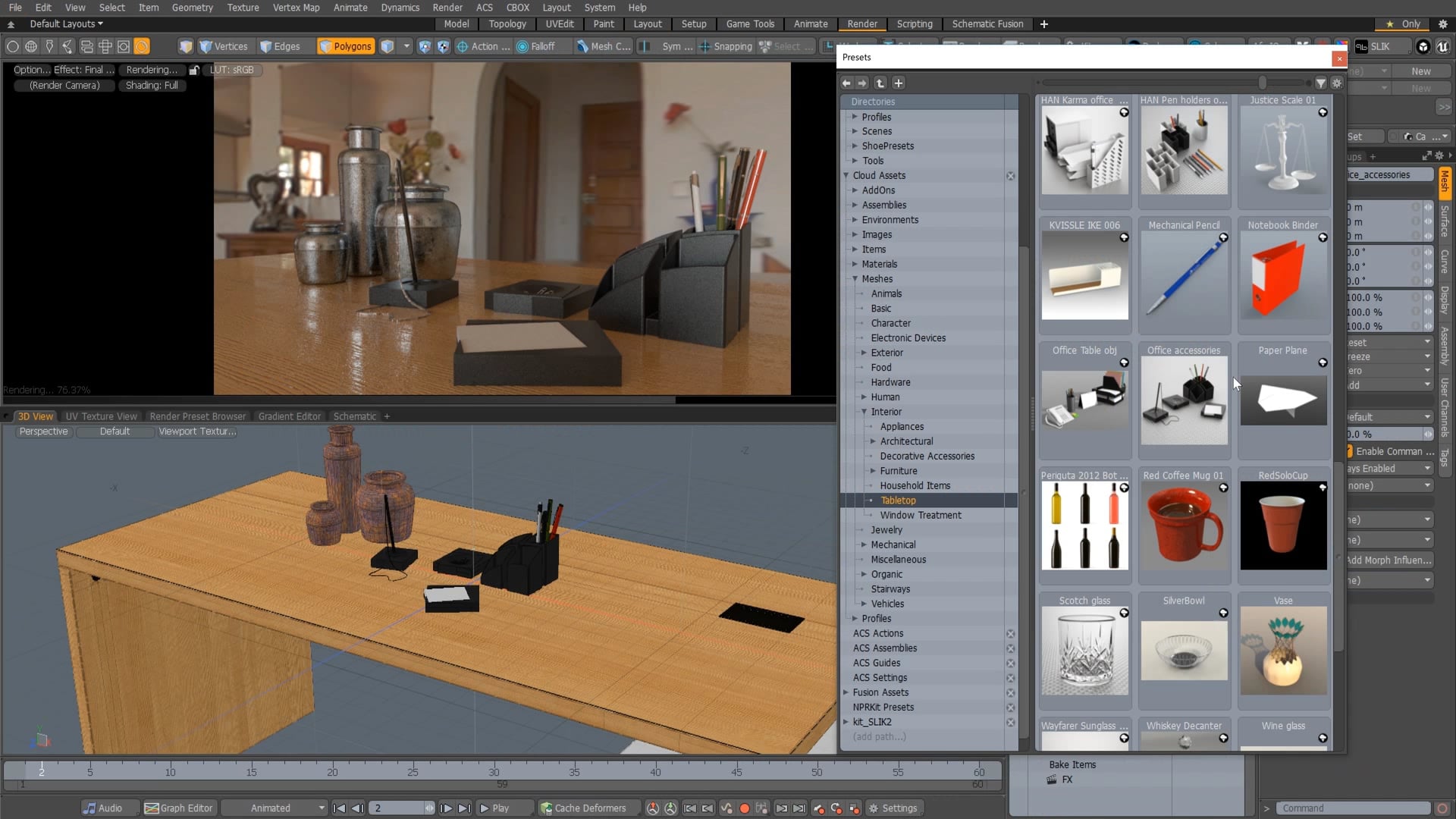Click the record button in the animation controls
This screenshot has width=1456, height=819.
click(x=745, y=808)
